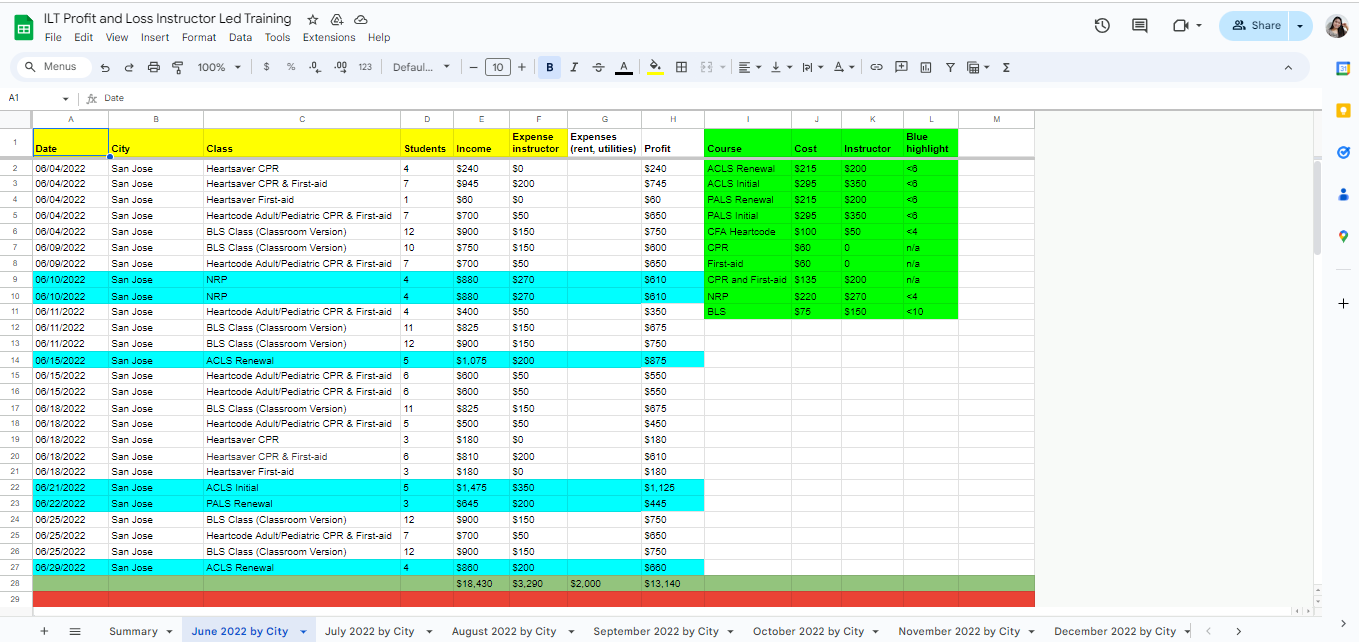Open the Edit menu
The width and height of the screenshot is (1359, 642).
click(x=83, y=37)
